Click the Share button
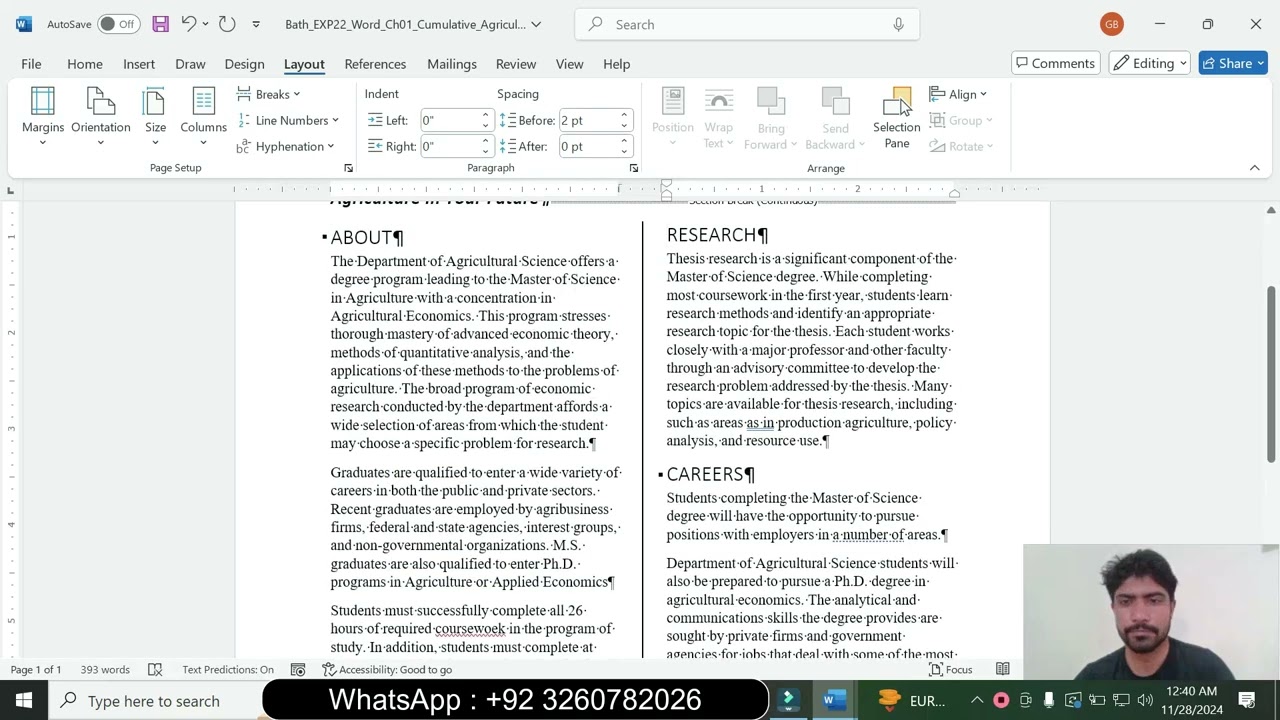1280x720 pixels. point(1233,63)
